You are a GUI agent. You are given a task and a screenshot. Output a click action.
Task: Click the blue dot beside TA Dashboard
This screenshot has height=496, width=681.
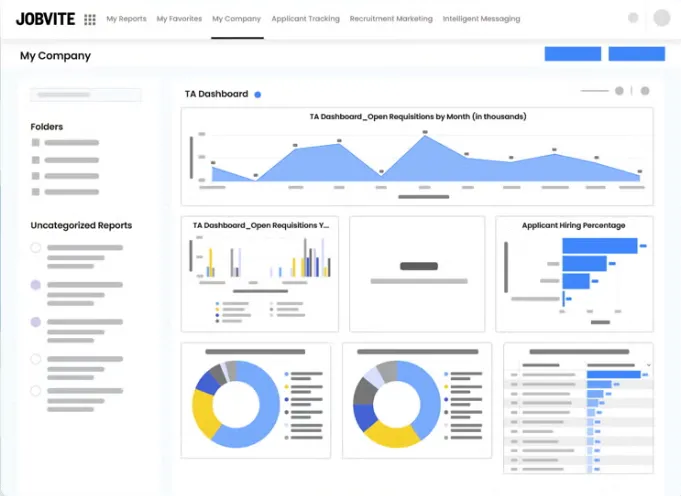click(258, 94)
